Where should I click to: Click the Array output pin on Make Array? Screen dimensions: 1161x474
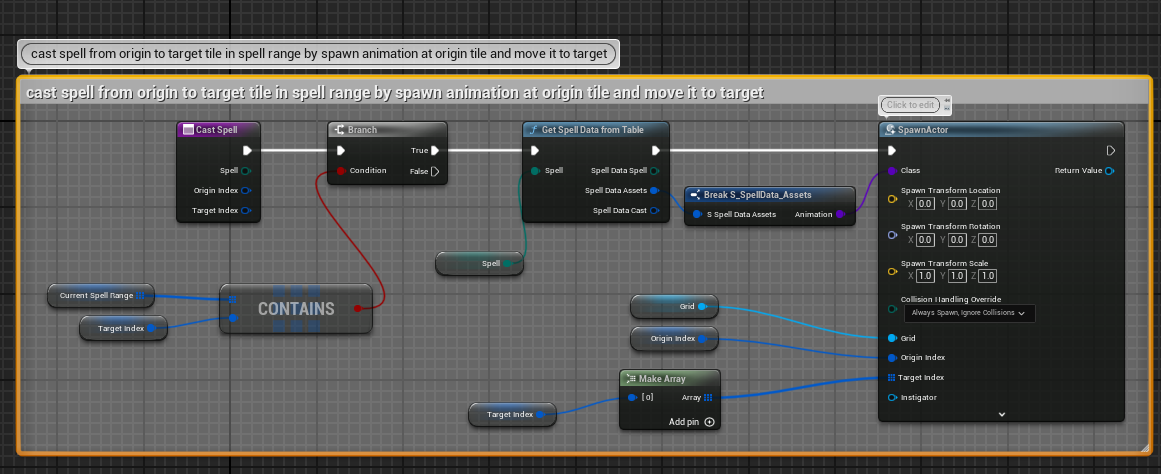(x=708, y=398)
